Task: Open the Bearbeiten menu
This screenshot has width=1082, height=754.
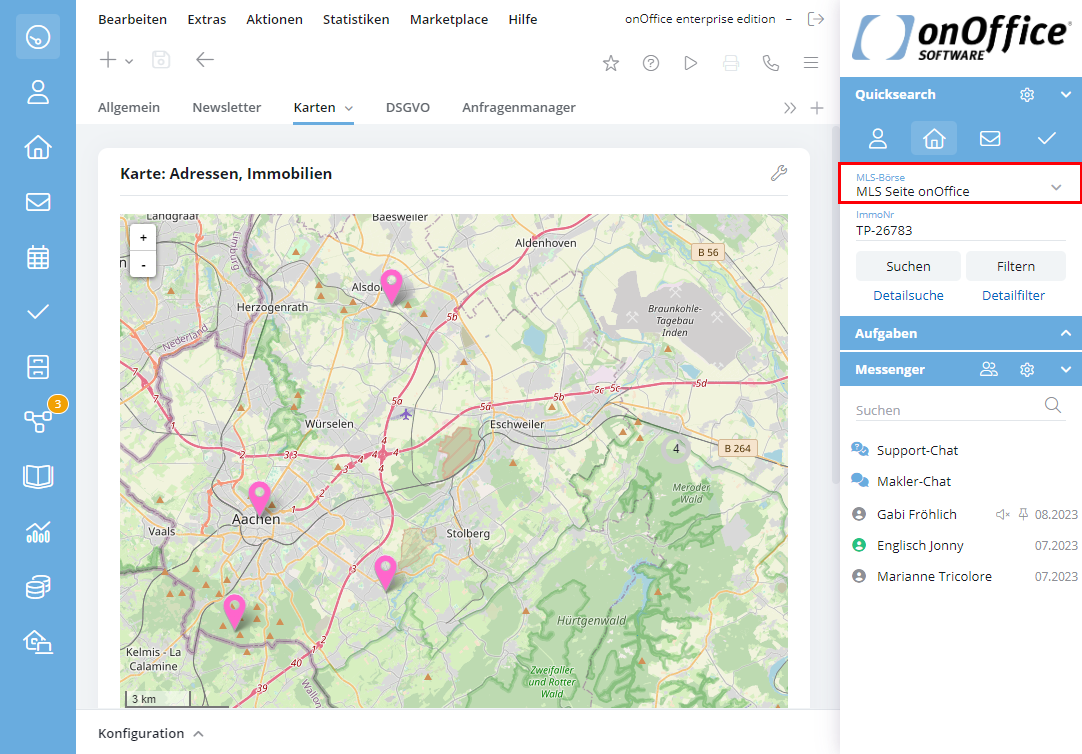Action: tap(132, 19)
